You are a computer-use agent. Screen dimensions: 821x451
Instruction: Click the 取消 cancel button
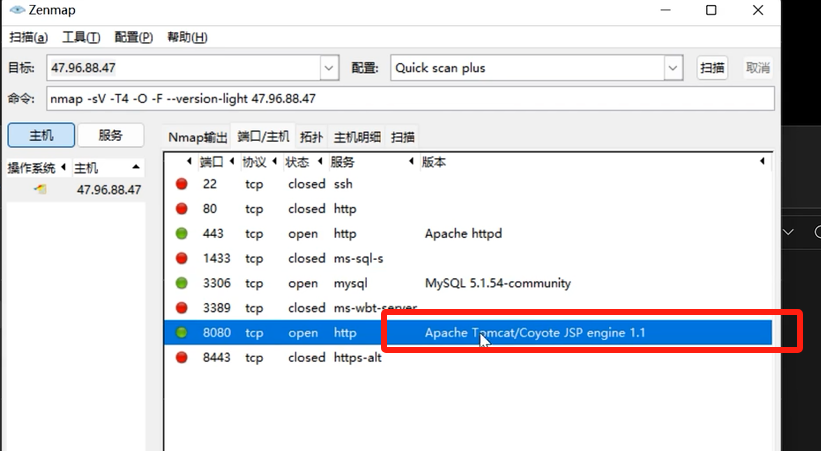(758, 68)
